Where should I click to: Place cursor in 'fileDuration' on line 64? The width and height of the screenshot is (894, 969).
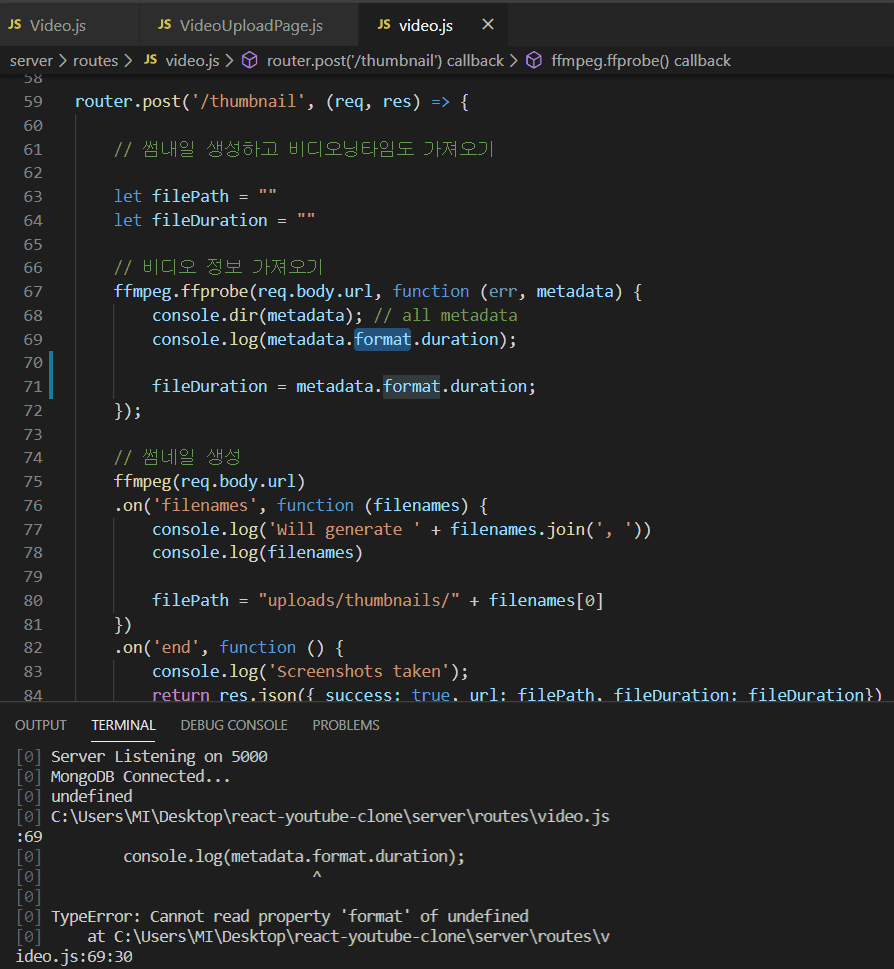pos(209,220)
